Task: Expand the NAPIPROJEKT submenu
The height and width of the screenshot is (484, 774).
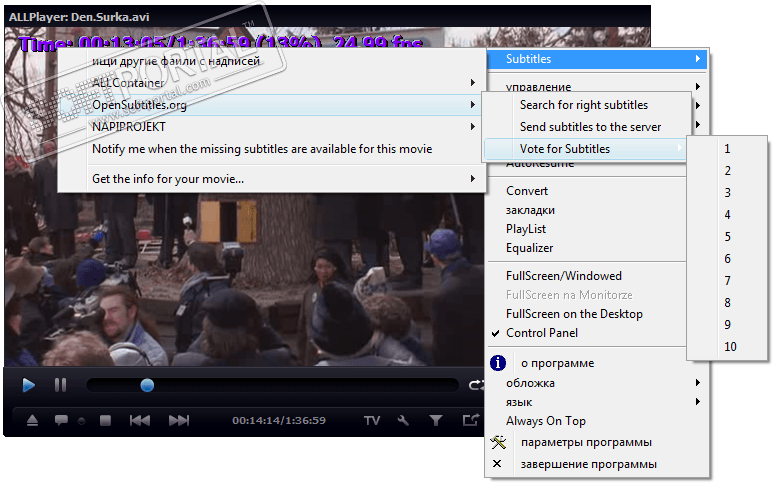Action: point(271,127)
